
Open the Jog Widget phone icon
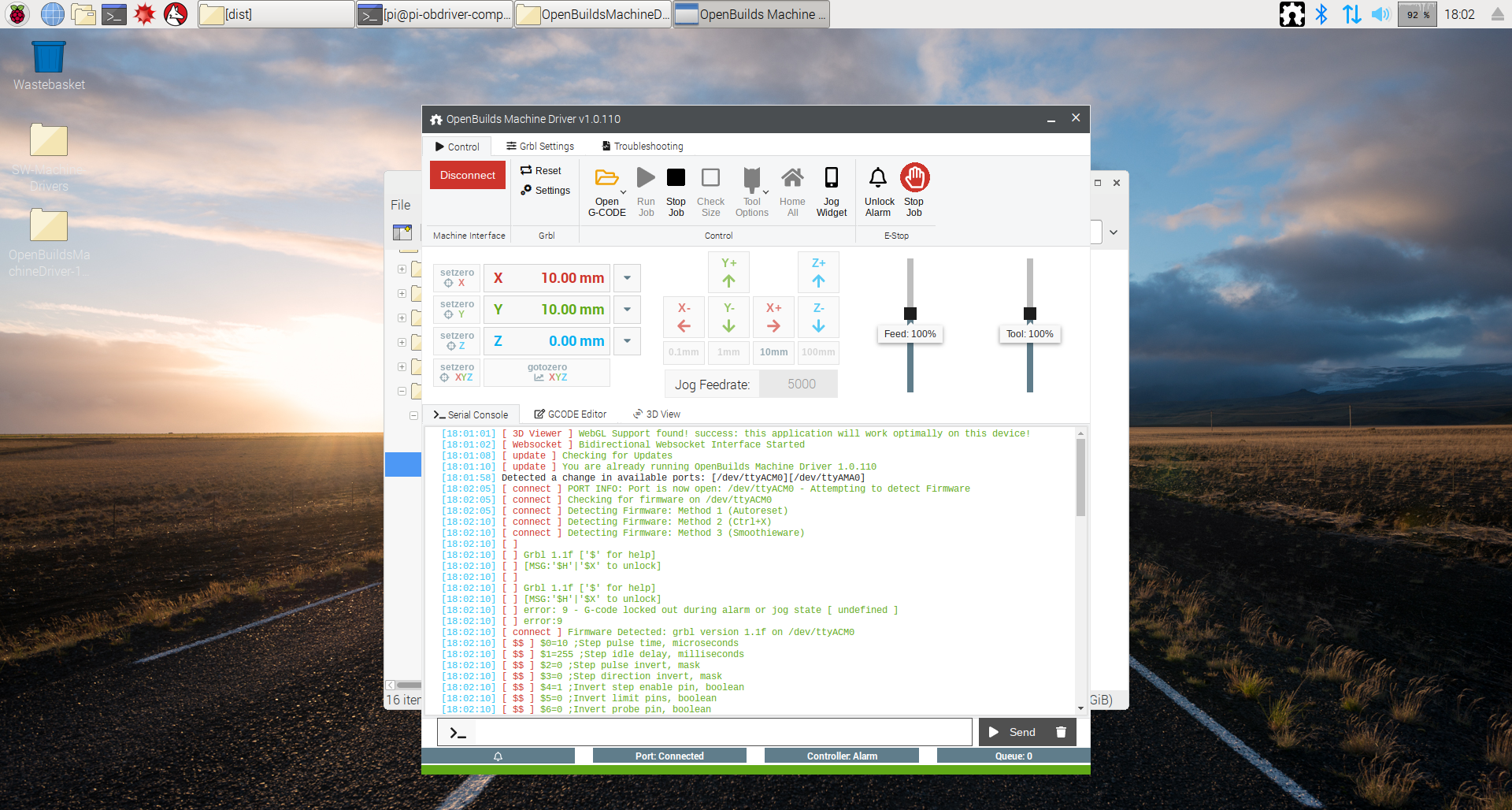831,178
